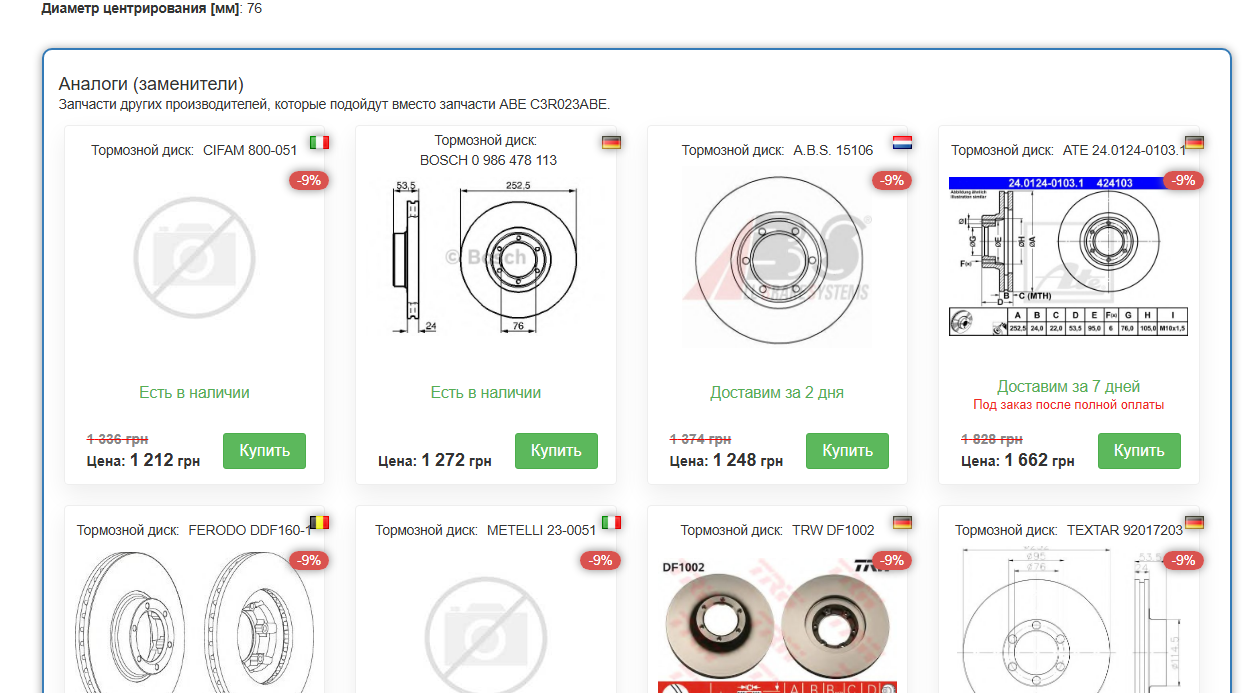Screen dimensions: 1252x693
Task: Buy the CIFAM 800-051 brake disc
Action: [264, 451]
